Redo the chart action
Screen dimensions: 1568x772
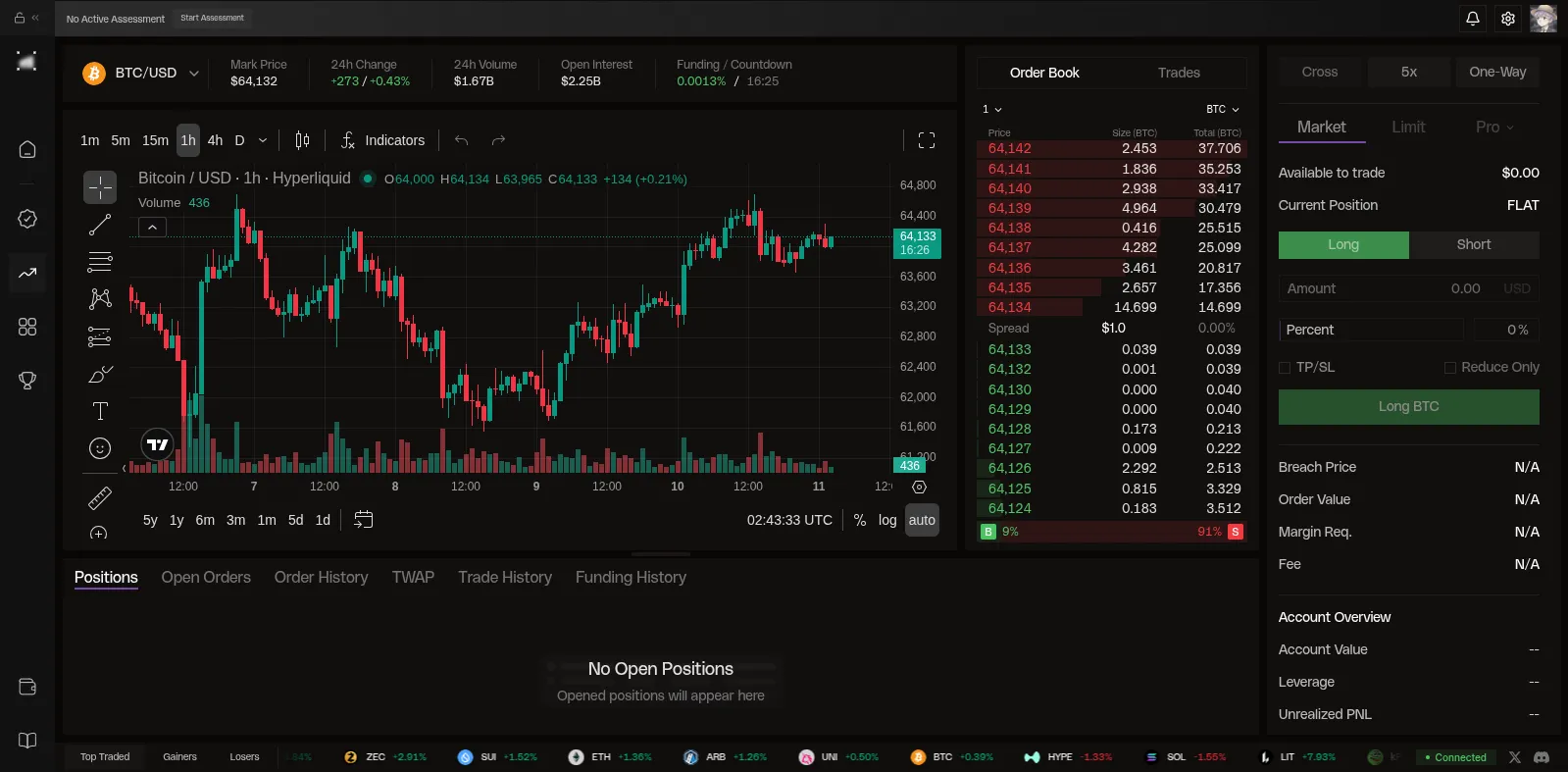pos(498,140)
